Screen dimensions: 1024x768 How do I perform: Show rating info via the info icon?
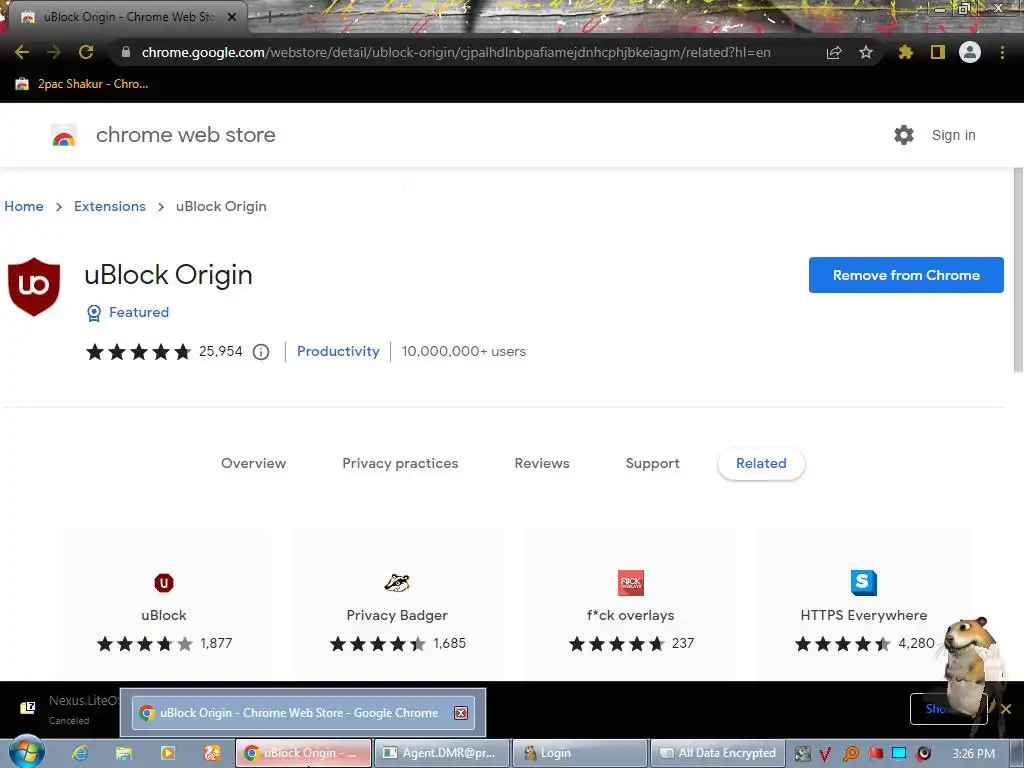coord(261,352)
